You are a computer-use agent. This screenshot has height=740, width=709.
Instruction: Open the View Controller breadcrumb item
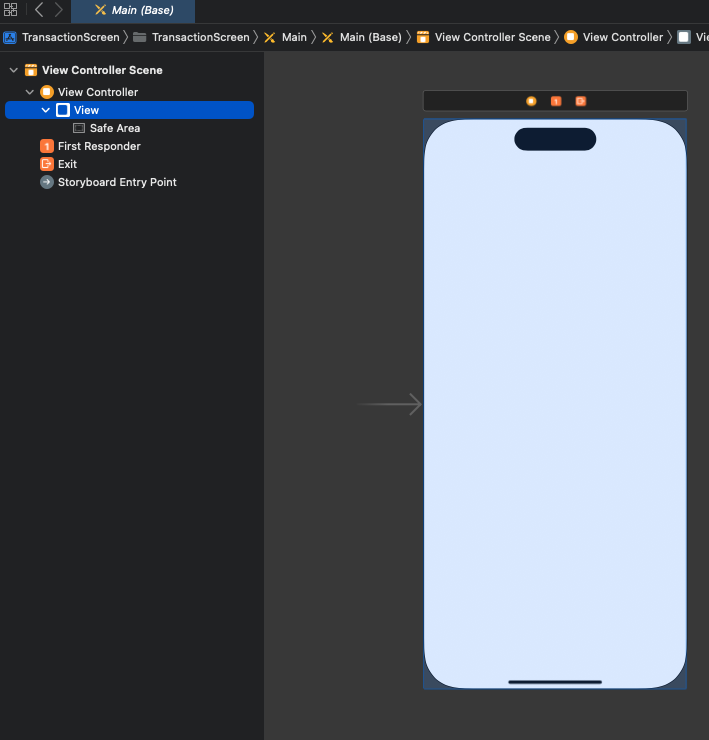pyautogui.click(x=623, y=37)
